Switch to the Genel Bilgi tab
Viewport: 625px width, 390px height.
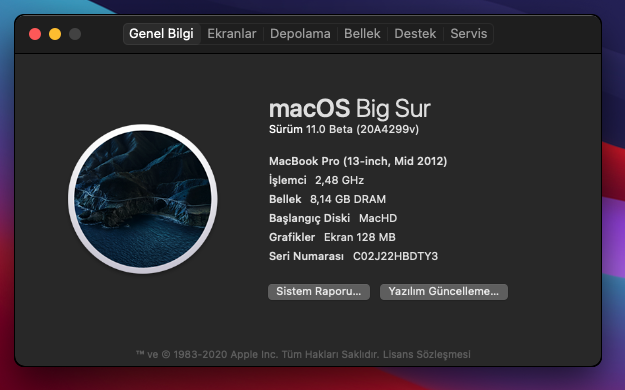[x=161, y=34]
